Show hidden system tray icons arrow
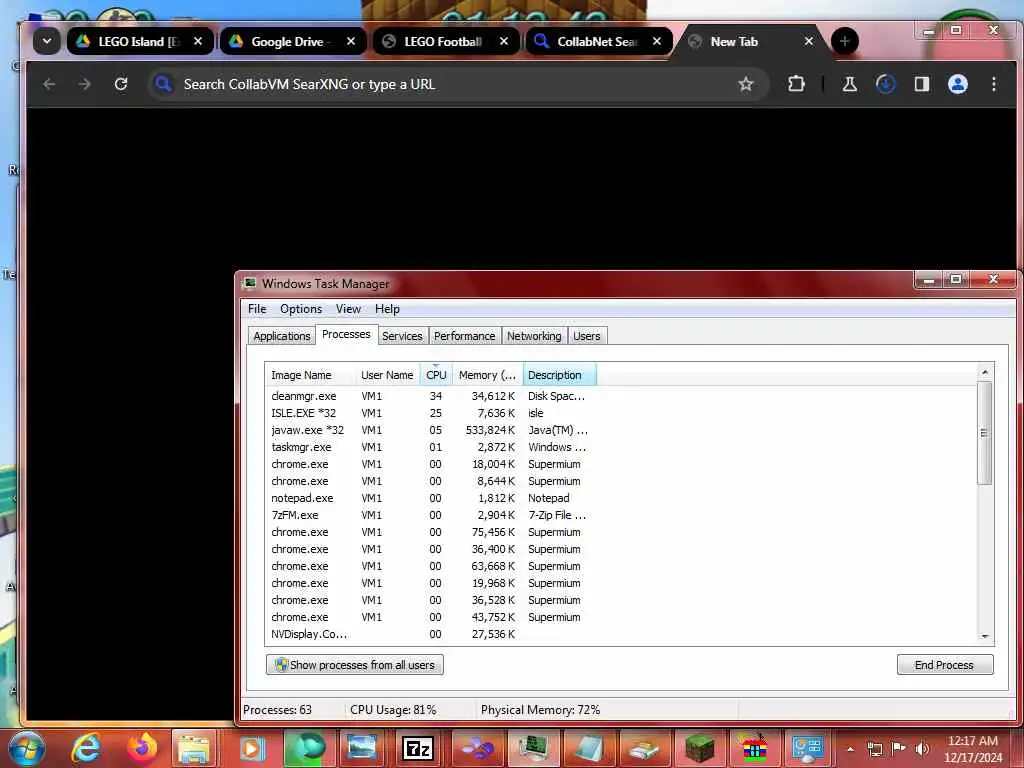Screen dimensions: 1024x768 (850, 749)
